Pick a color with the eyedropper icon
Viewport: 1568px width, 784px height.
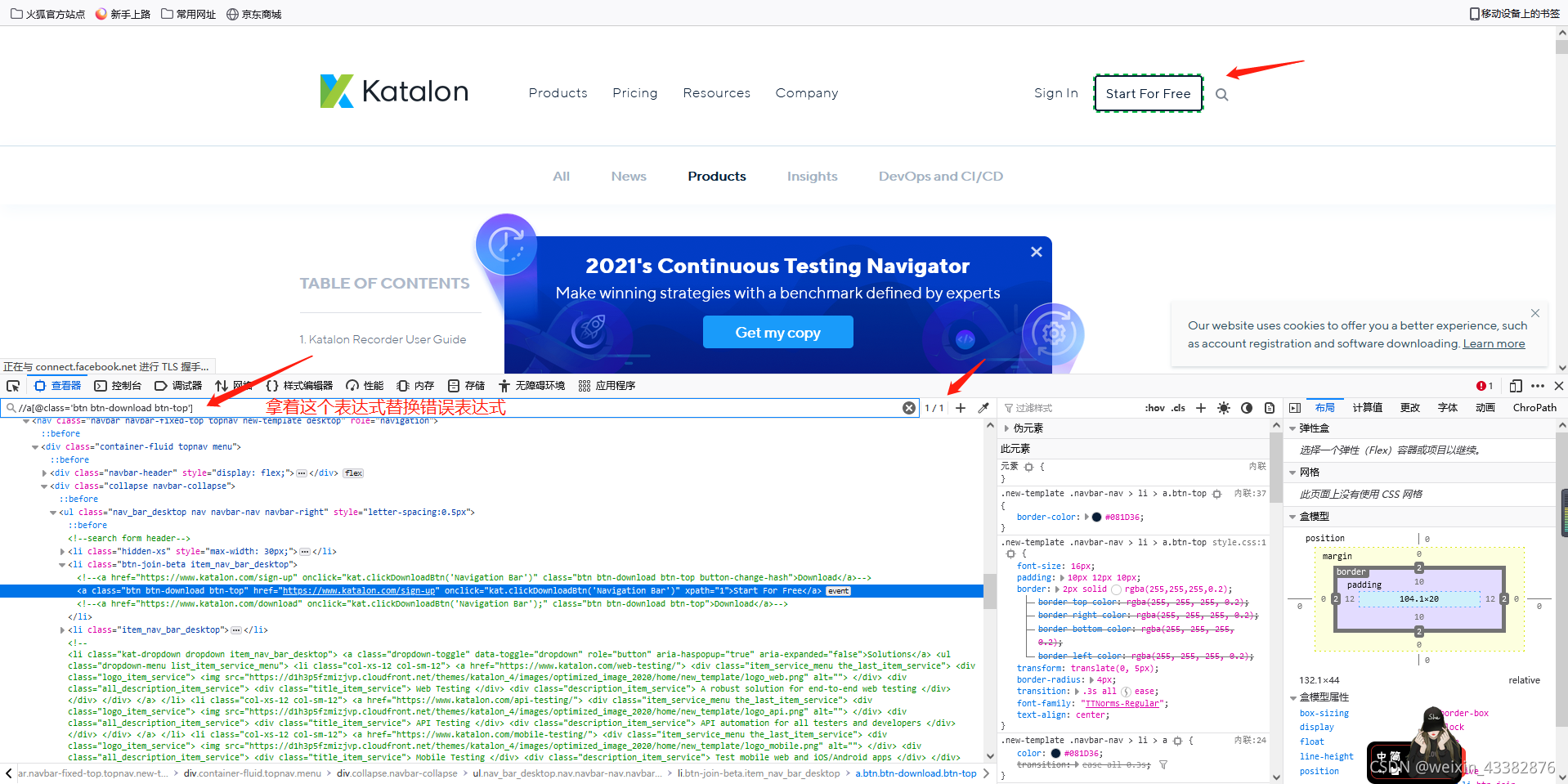click(983, 408)
